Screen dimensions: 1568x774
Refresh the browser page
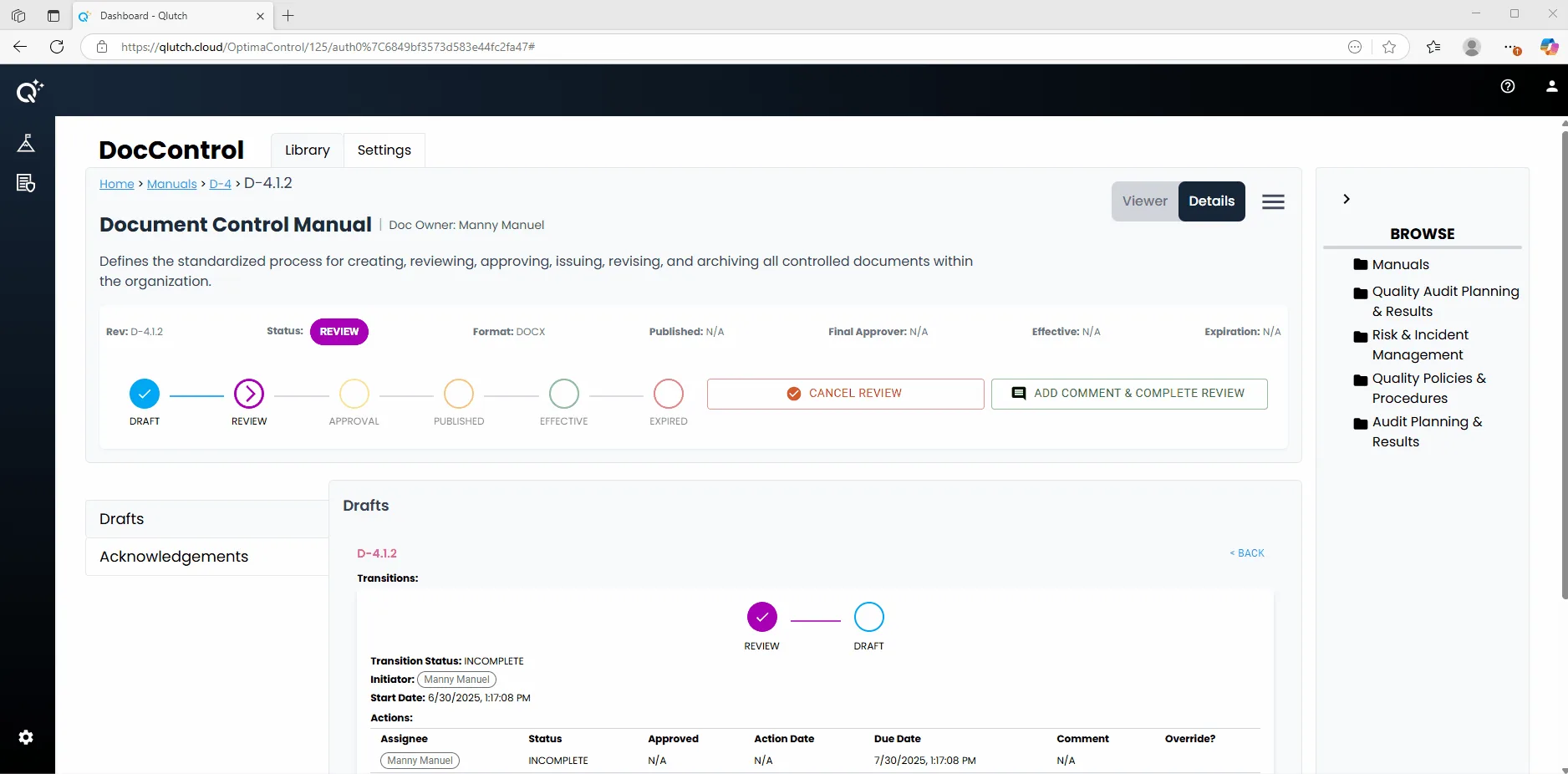57,47
